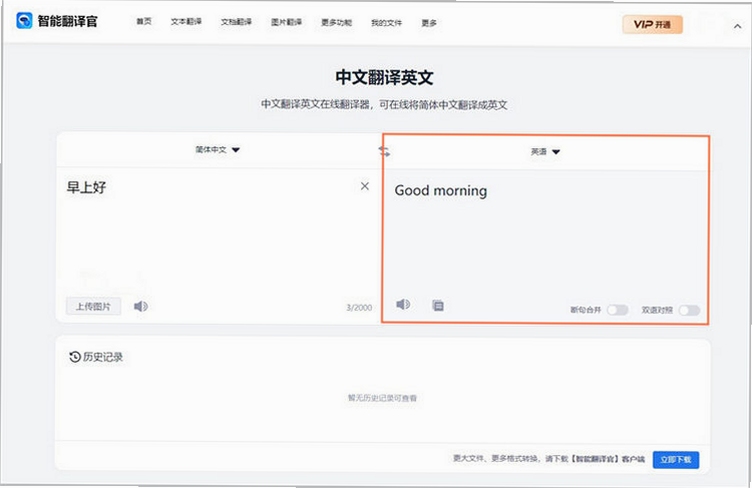Click the 立即下载 button

676,460
